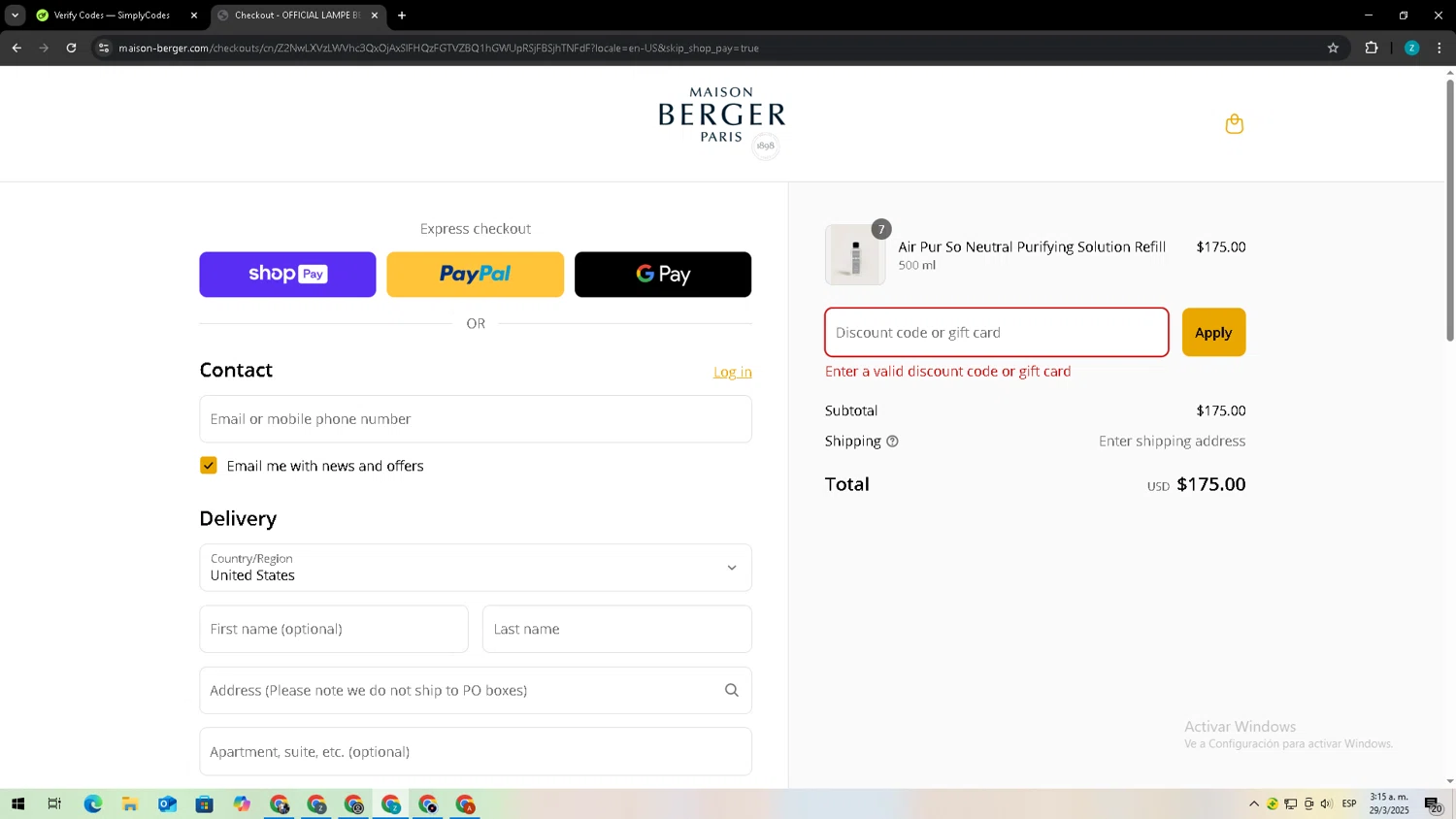This screenshot has height=819, width=1456.
Task: Click the First name (optional) field
Action: tap(334, 629)
